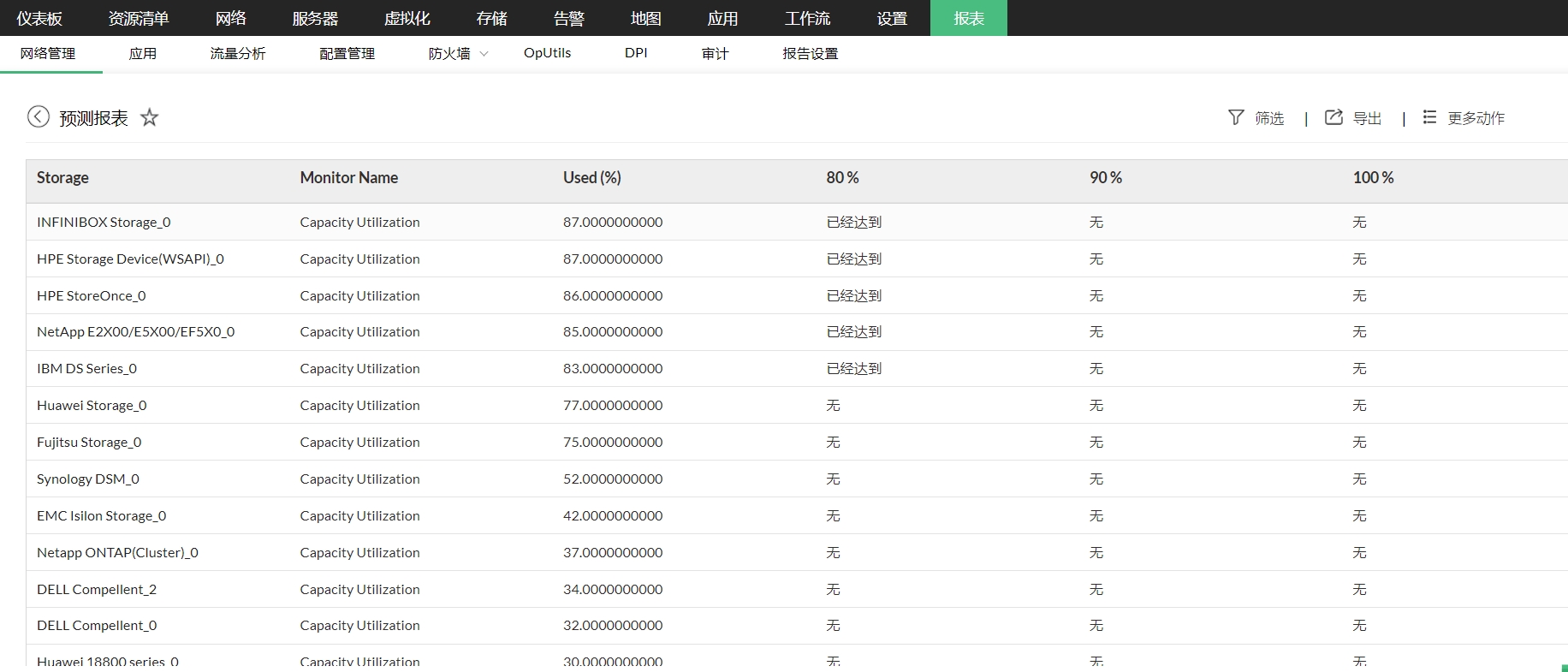Open the 资源清单 top menu
The width and height of the screenshot is (1568, 672).
point(139,18)
